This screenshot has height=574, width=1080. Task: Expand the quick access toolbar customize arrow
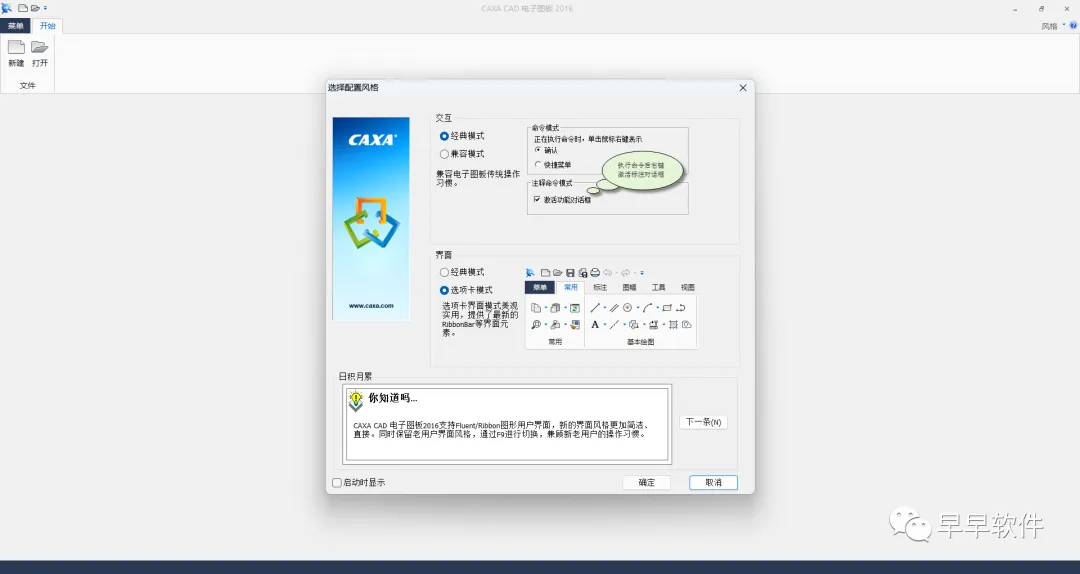pos(45,8)
